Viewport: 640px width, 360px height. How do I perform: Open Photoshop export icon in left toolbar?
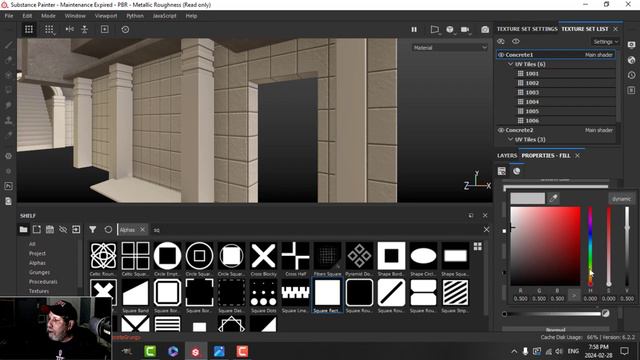(x=9, y=186)
